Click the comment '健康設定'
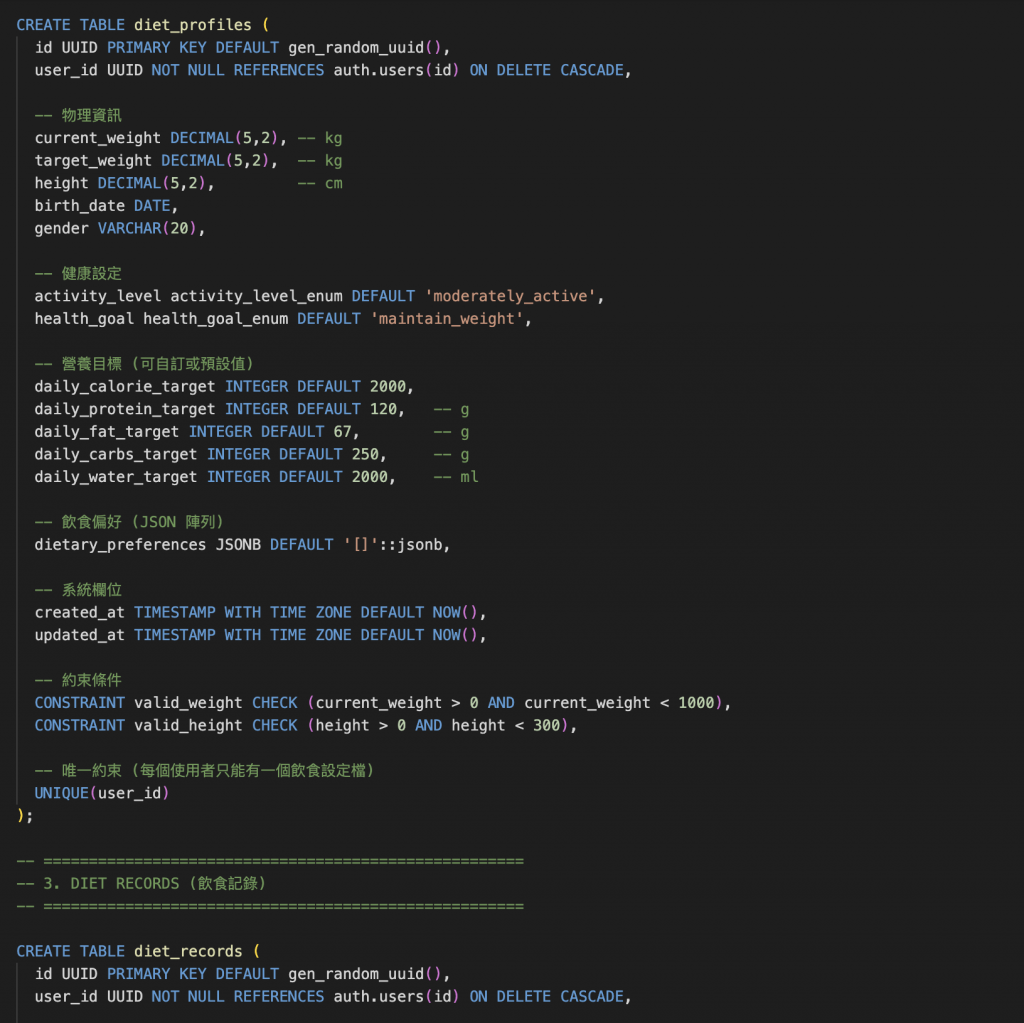This screenshot has width=1024, height=1023. 91,274
